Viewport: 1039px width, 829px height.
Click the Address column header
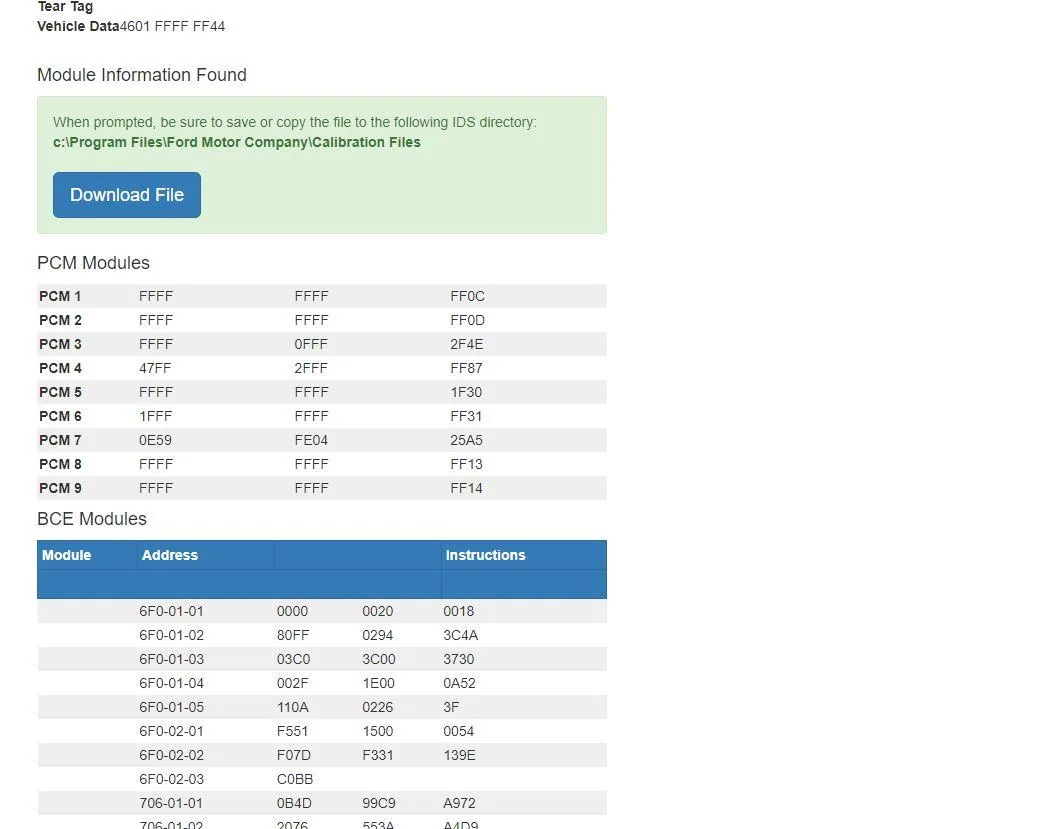click(170, 555)
